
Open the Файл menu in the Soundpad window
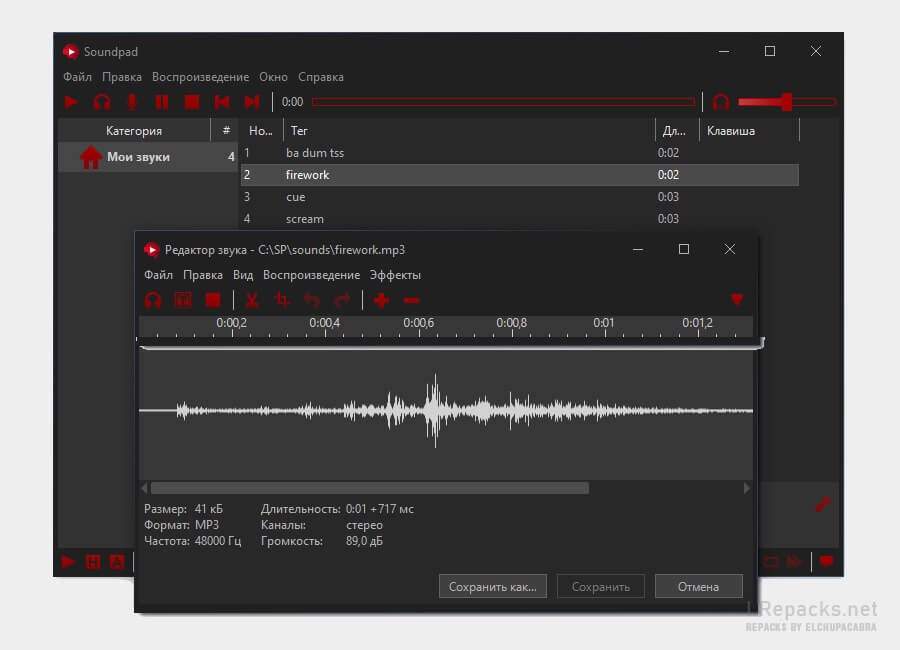[77, 77]
